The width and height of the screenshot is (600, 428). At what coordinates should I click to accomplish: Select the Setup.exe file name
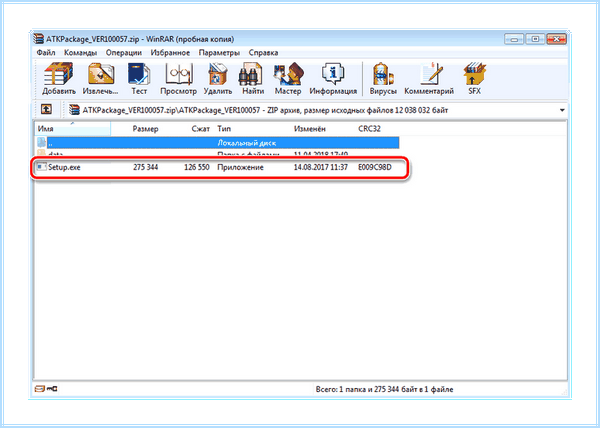coord(64,167)
